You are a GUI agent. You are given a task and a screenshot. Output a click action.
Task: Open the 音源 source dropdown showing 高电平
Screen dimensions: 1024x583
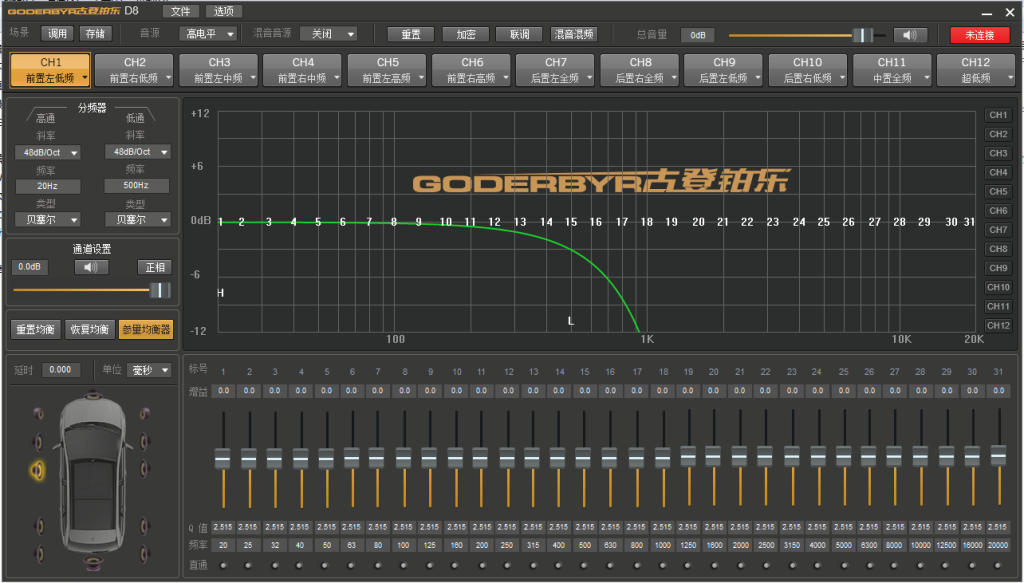(208, 34)
